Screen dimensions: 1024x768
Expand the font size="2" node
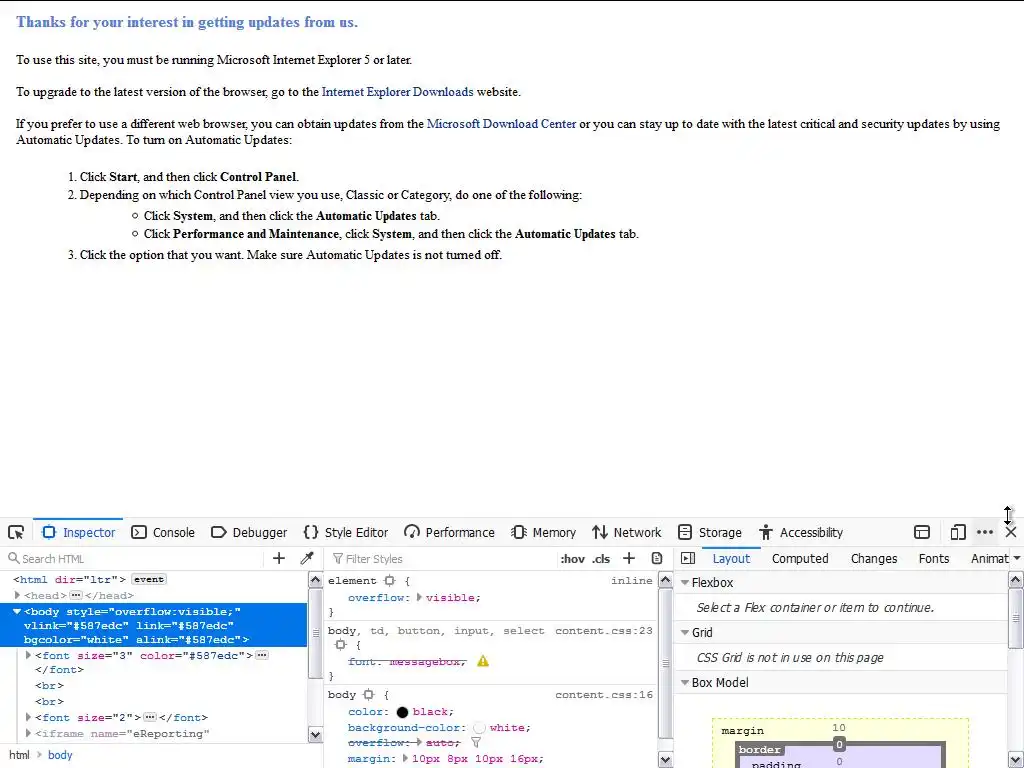click(x=28, y=717)
